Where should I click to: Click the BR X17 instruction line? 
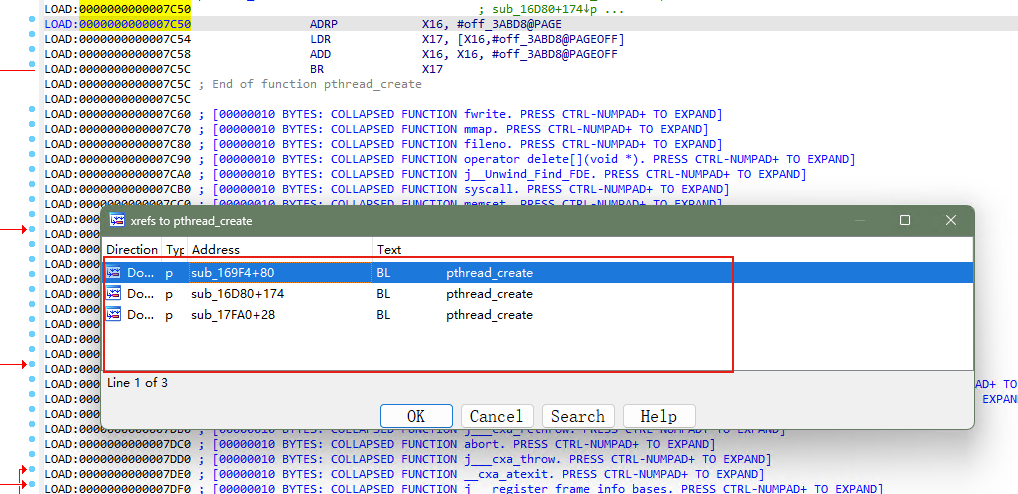243,69
